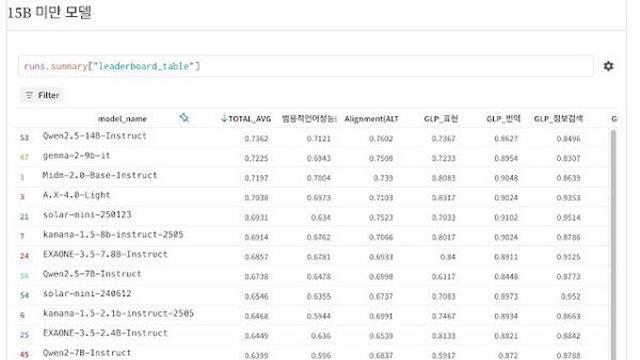Viewport: 640px width, 360px height.
Task: Select the 범용적언어성능 column header
Action: pos(309,119)
